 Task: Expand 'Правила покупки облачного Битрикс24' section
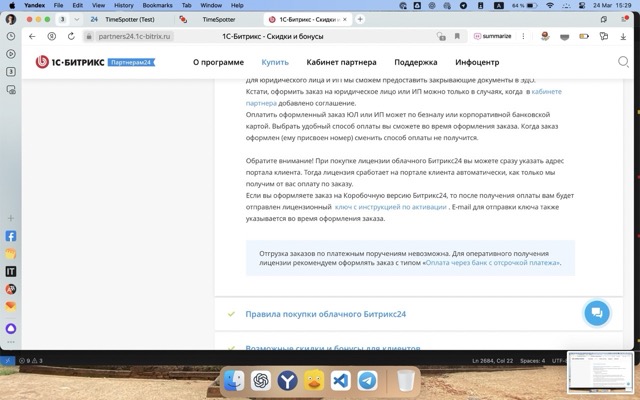325,314
